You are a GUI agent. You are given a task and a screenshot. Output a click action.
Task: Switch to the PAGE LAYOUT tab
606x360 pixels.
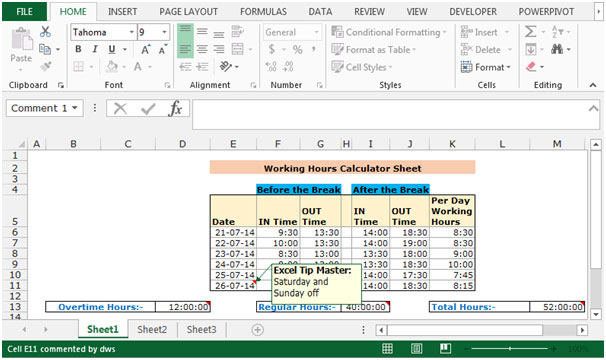point(189,12)
